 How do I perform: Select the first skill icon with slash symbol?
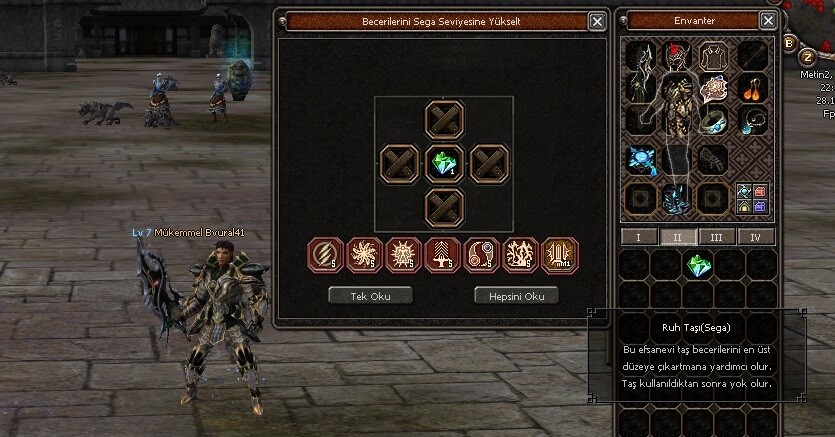(x=325, y=255)
